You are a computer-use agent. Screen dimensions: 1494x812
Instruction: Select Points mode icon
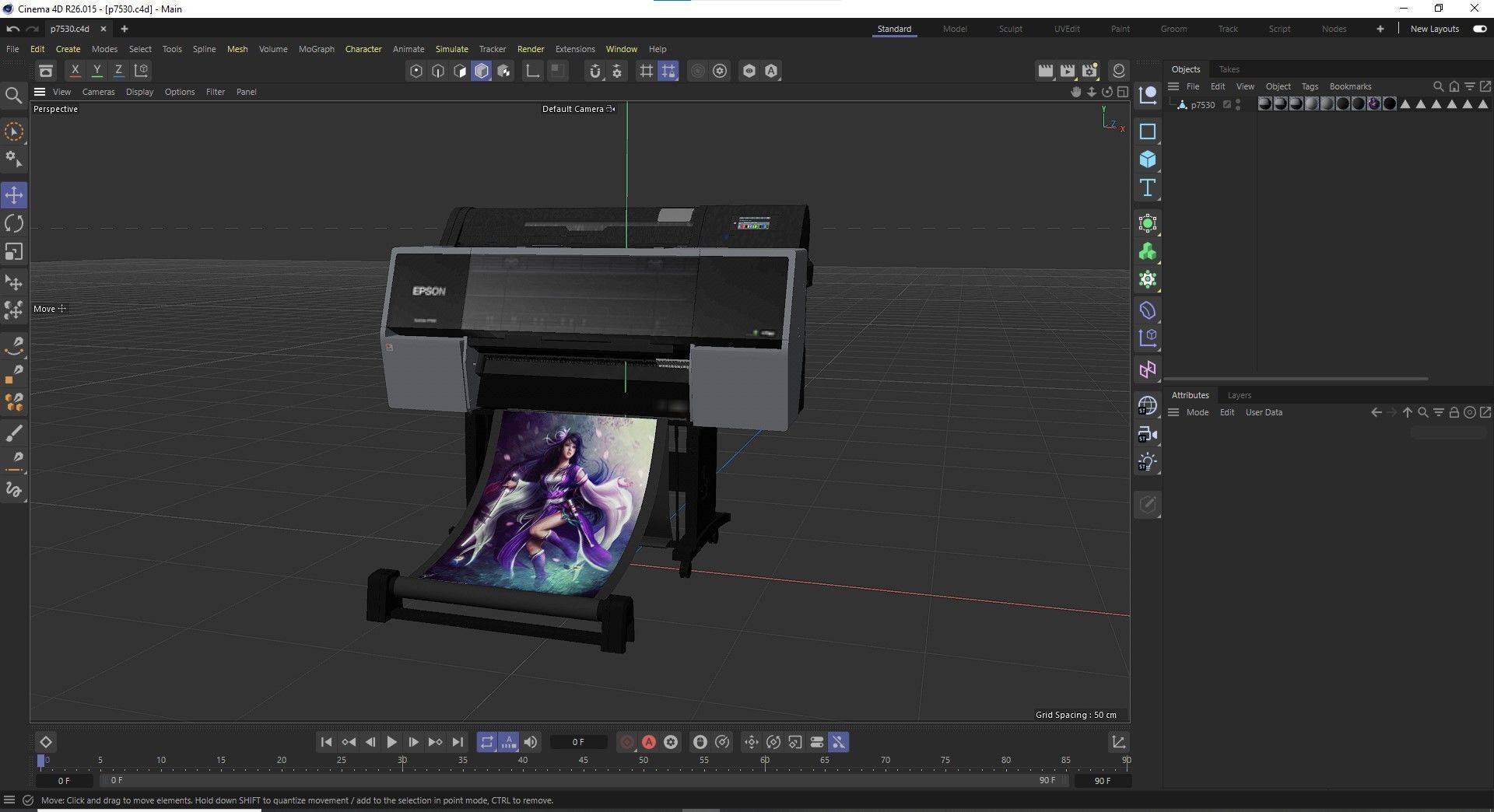[416, 71]
